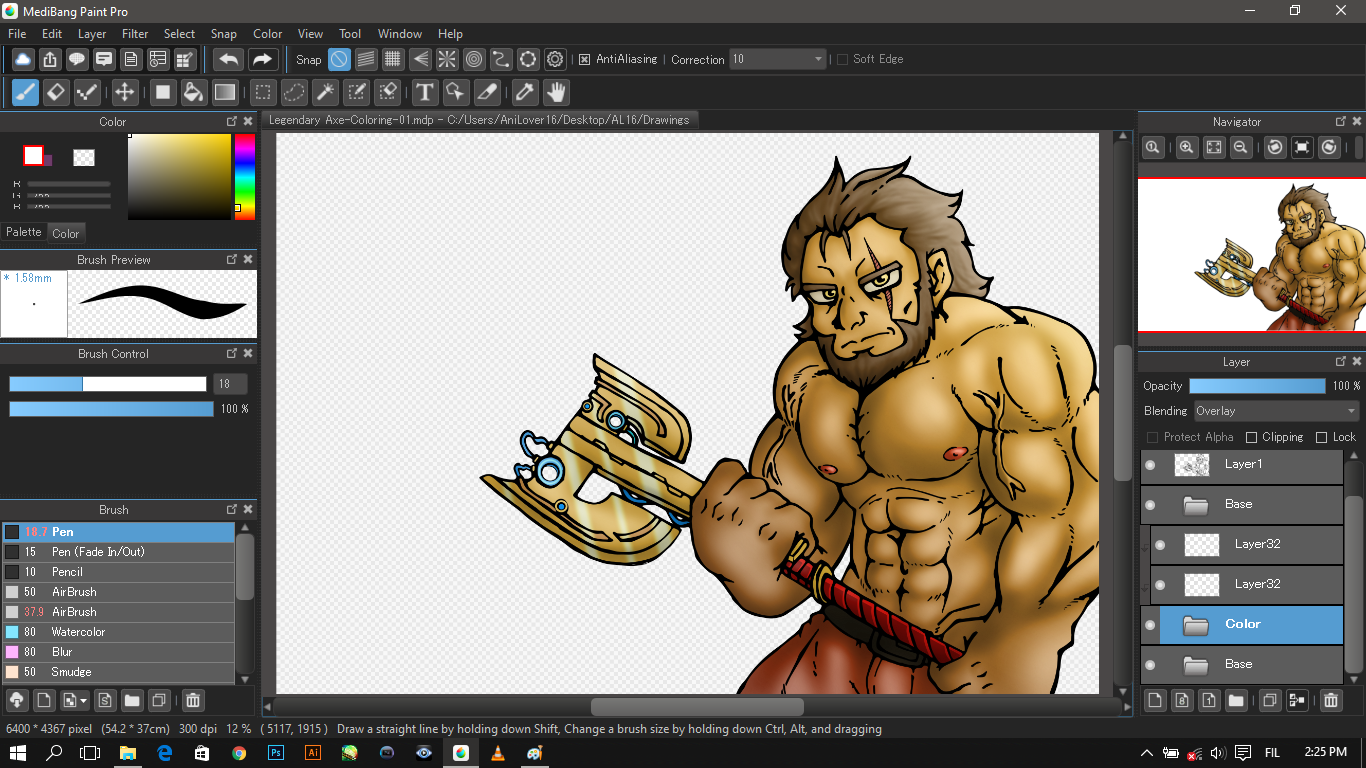Screen dimensions: 1366x768
Task: Open the Select menu
Action: (x=179, y=33)
